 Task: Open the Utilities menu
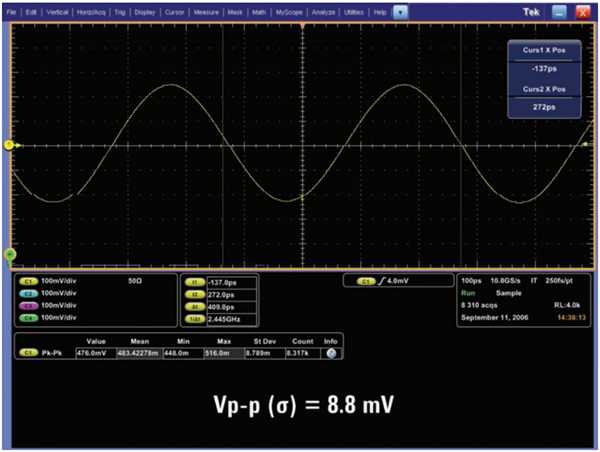coord(354,12)
